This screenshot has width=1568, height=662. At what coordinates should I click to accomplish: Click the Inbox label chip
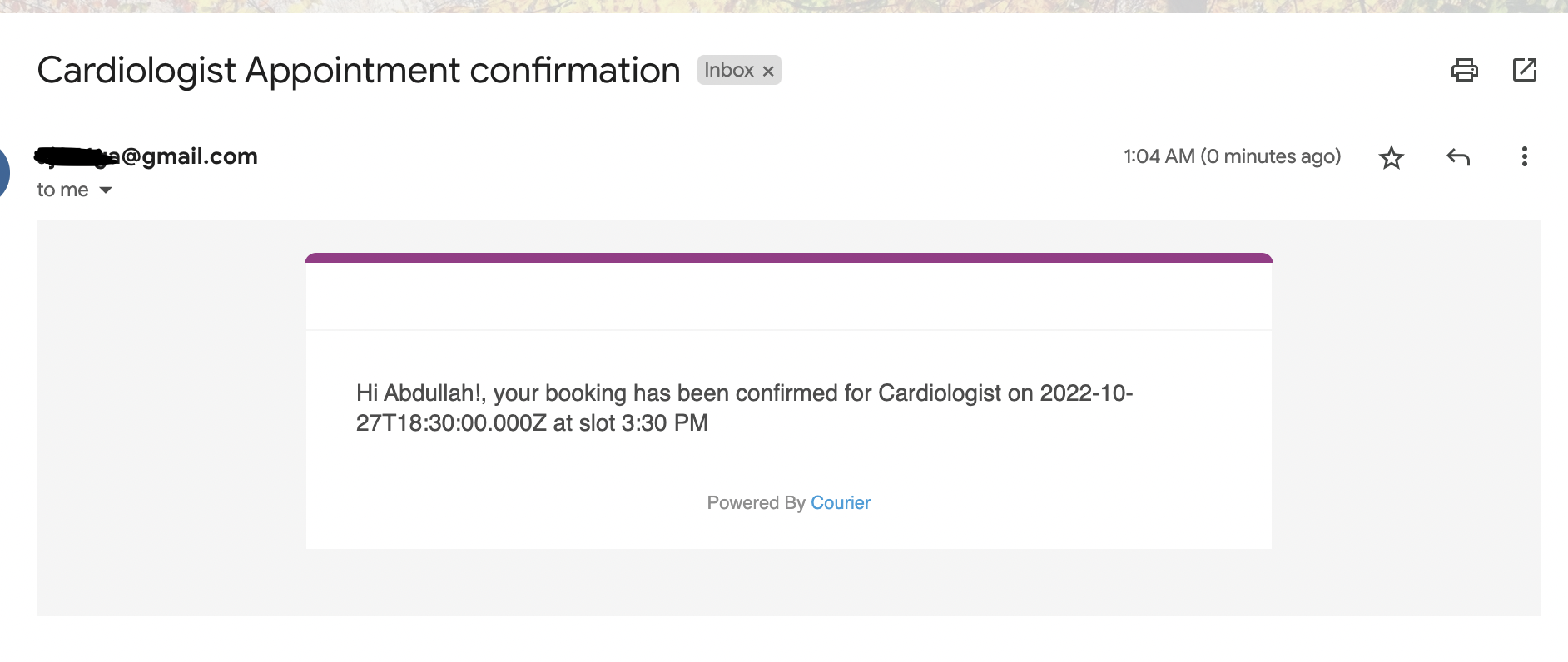click(x=728, y=71)
